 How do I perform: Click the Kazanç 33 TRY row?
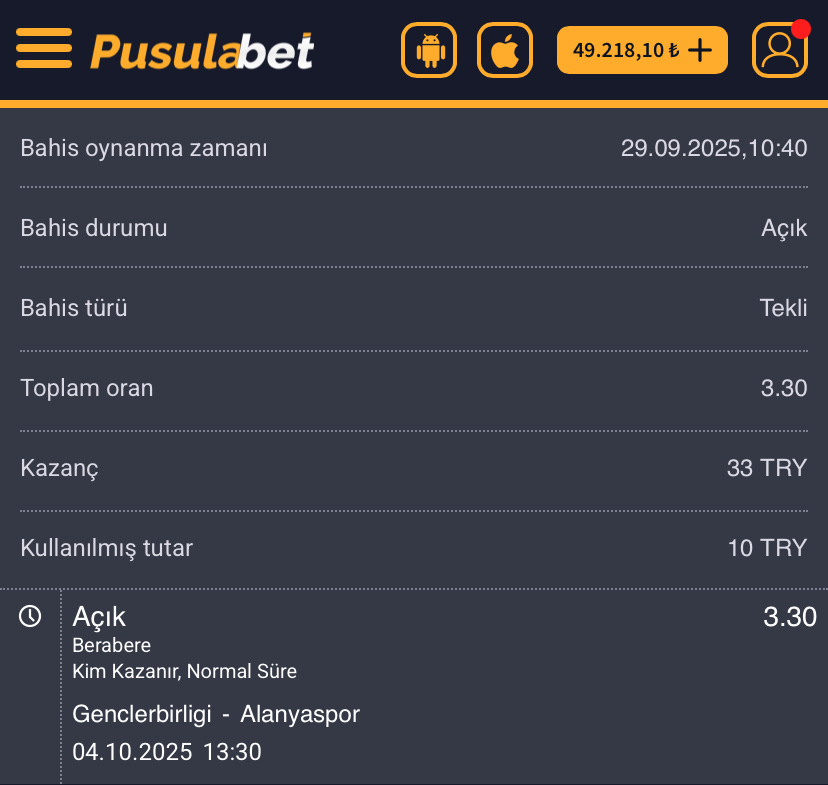point(413,468)
